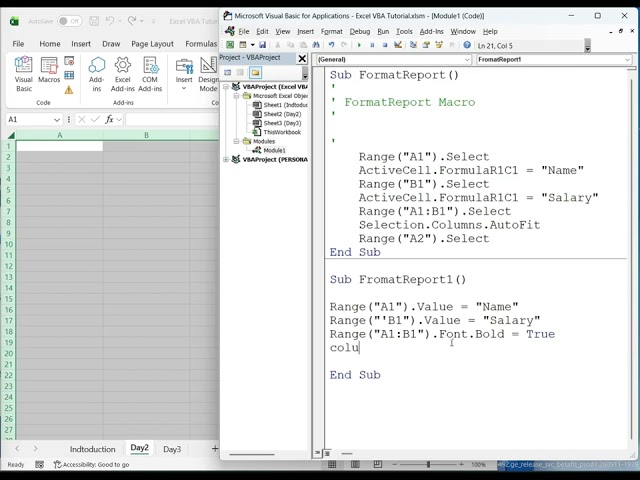The image size is (640, 480).
Task: Click the Add-ins hexagon button in ribbon
Action: [x=97, y=74]
